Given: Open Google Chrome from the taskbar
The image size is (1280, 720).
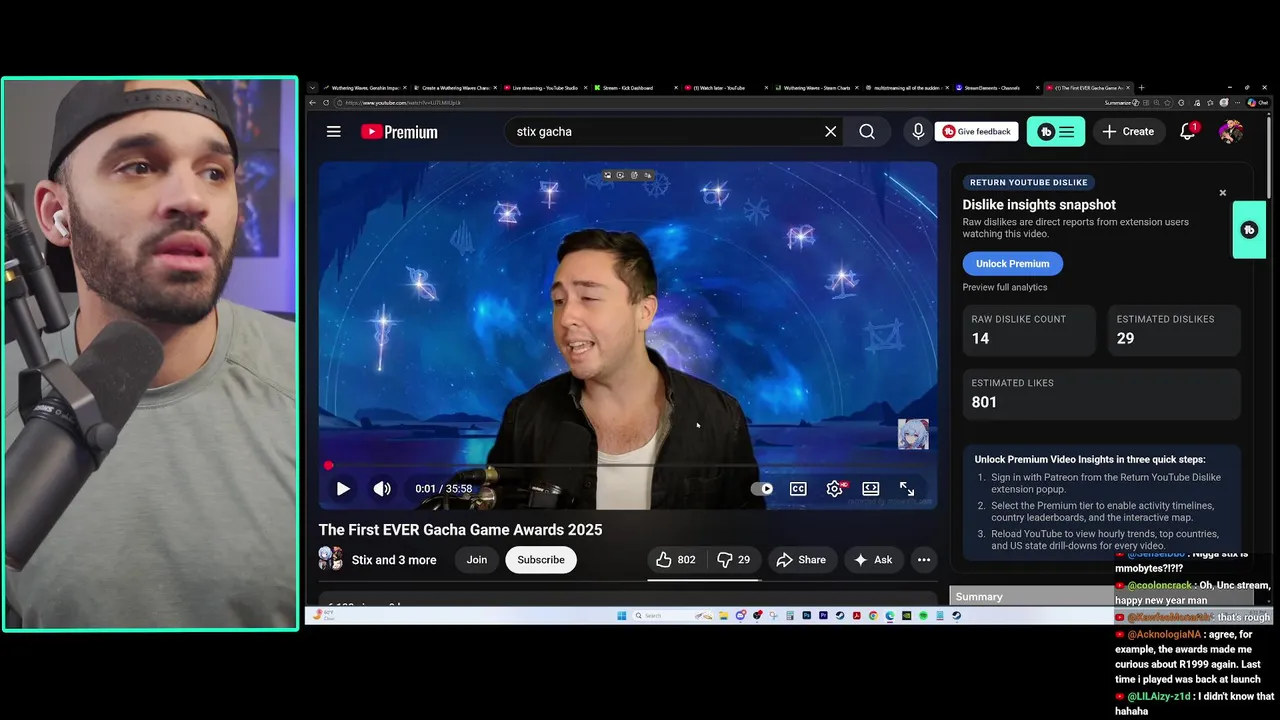Looking at the screenshot, I should coord(873,616).
